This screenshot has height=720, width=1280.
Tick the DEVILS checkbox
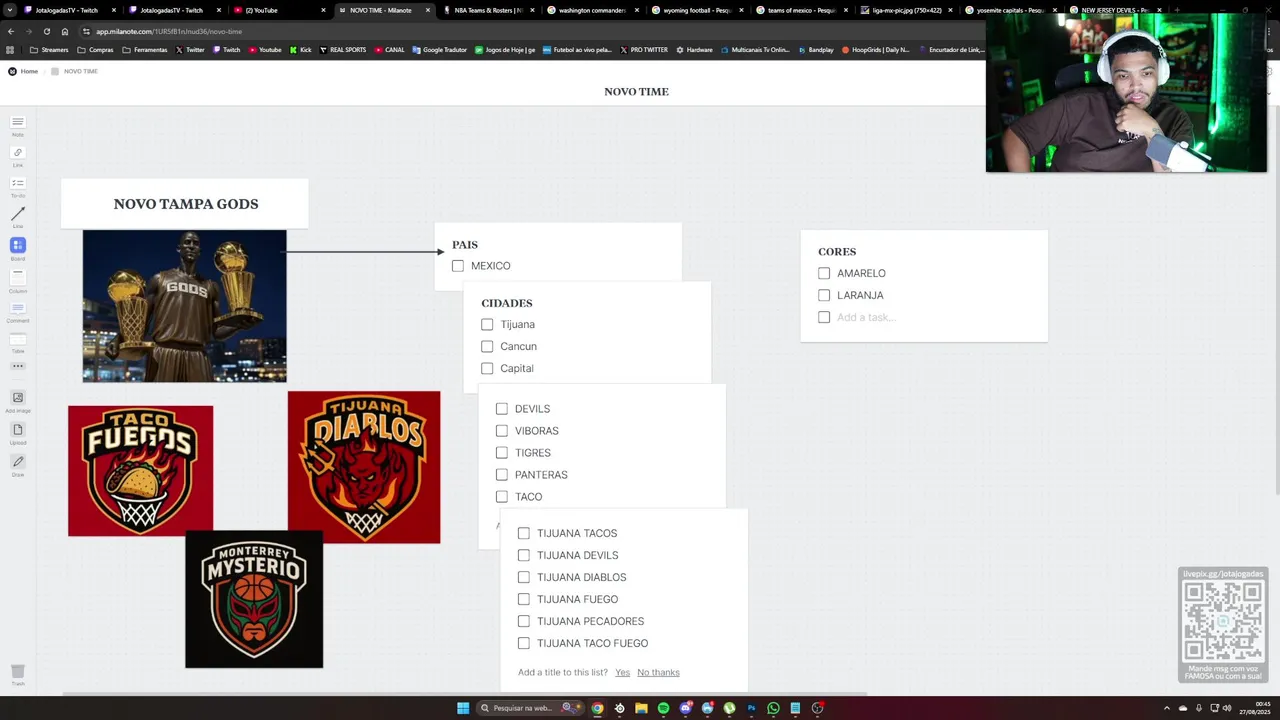point(502,409)
